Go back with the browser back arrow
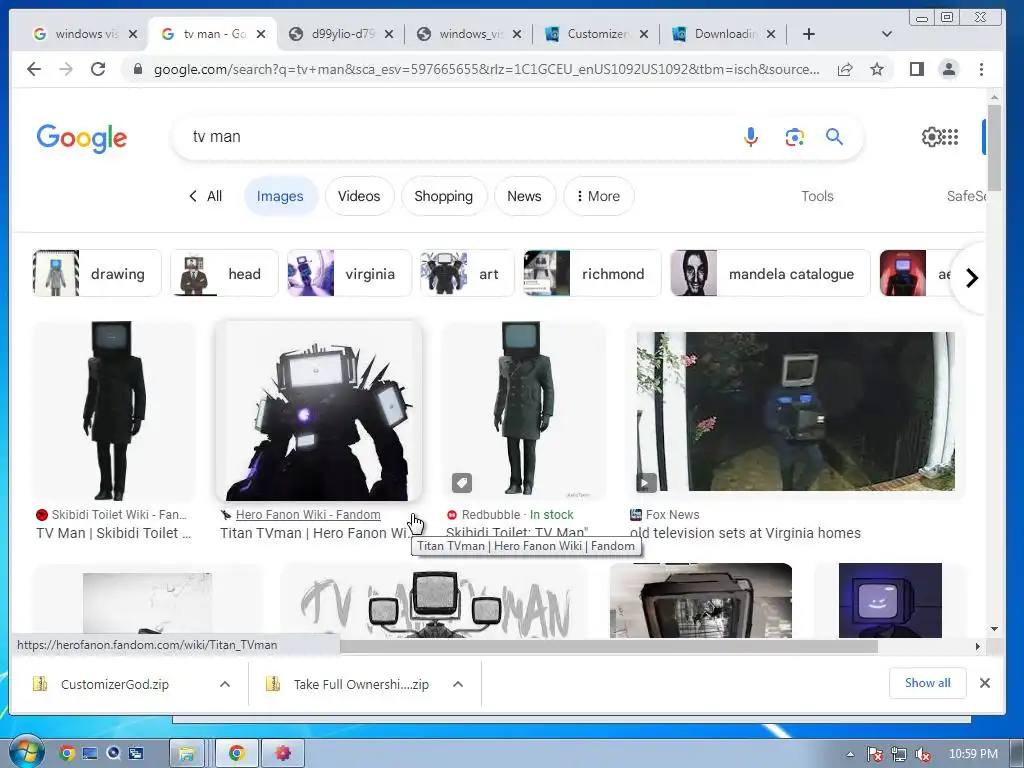This screenshot has width=1024, height=768. [34, 69]
